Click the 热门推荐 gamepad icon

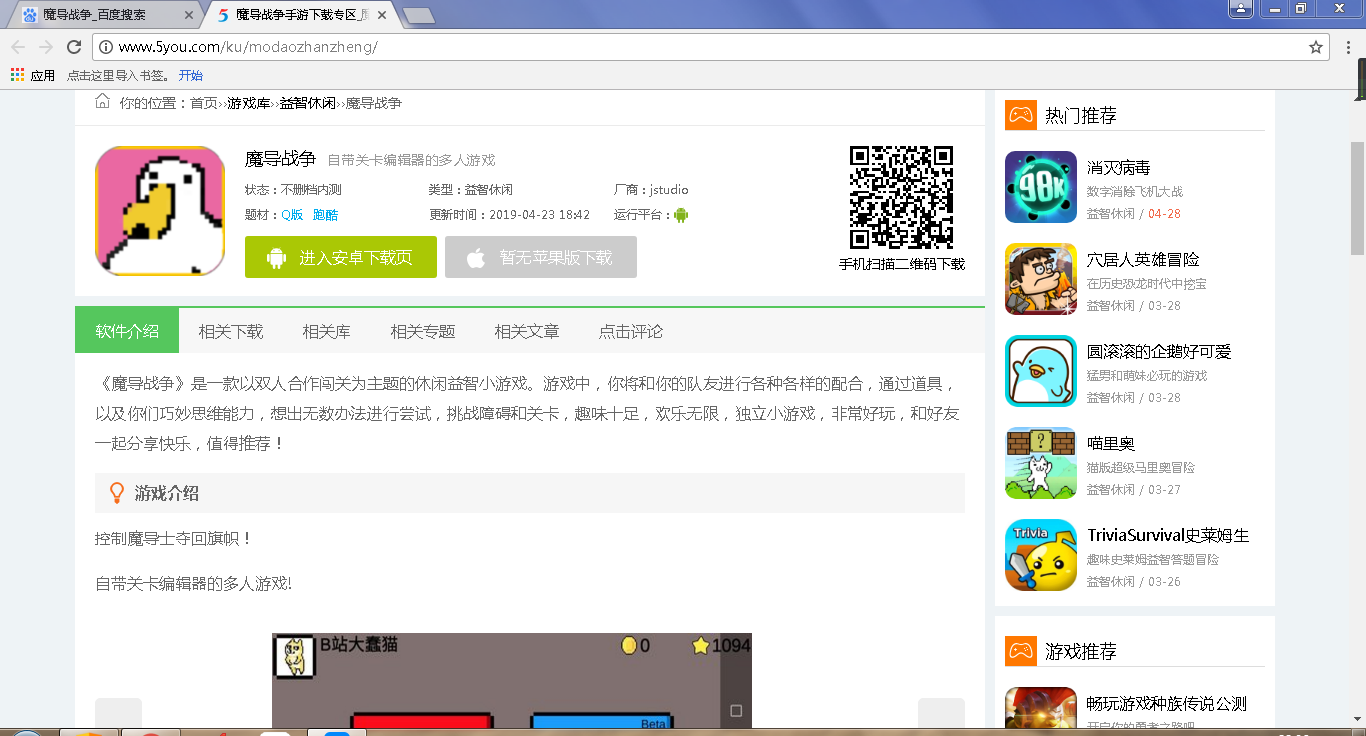1020,115
